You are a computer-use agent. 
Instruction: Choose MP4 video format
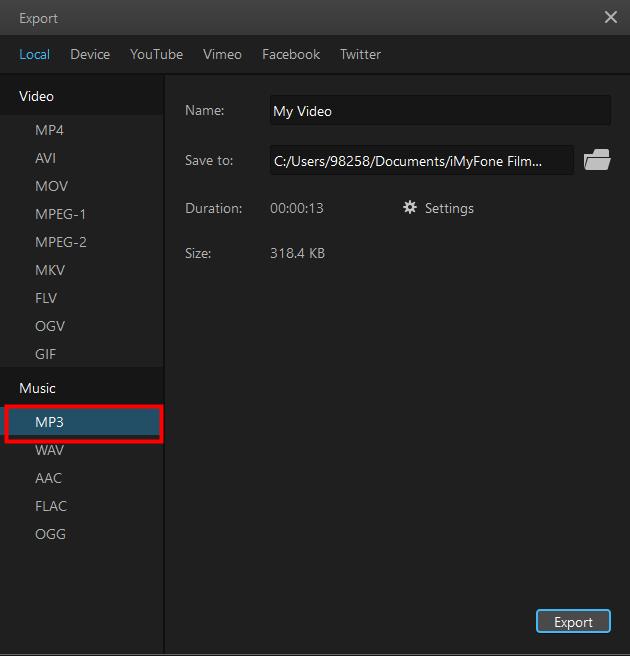[x=49, y=130]
